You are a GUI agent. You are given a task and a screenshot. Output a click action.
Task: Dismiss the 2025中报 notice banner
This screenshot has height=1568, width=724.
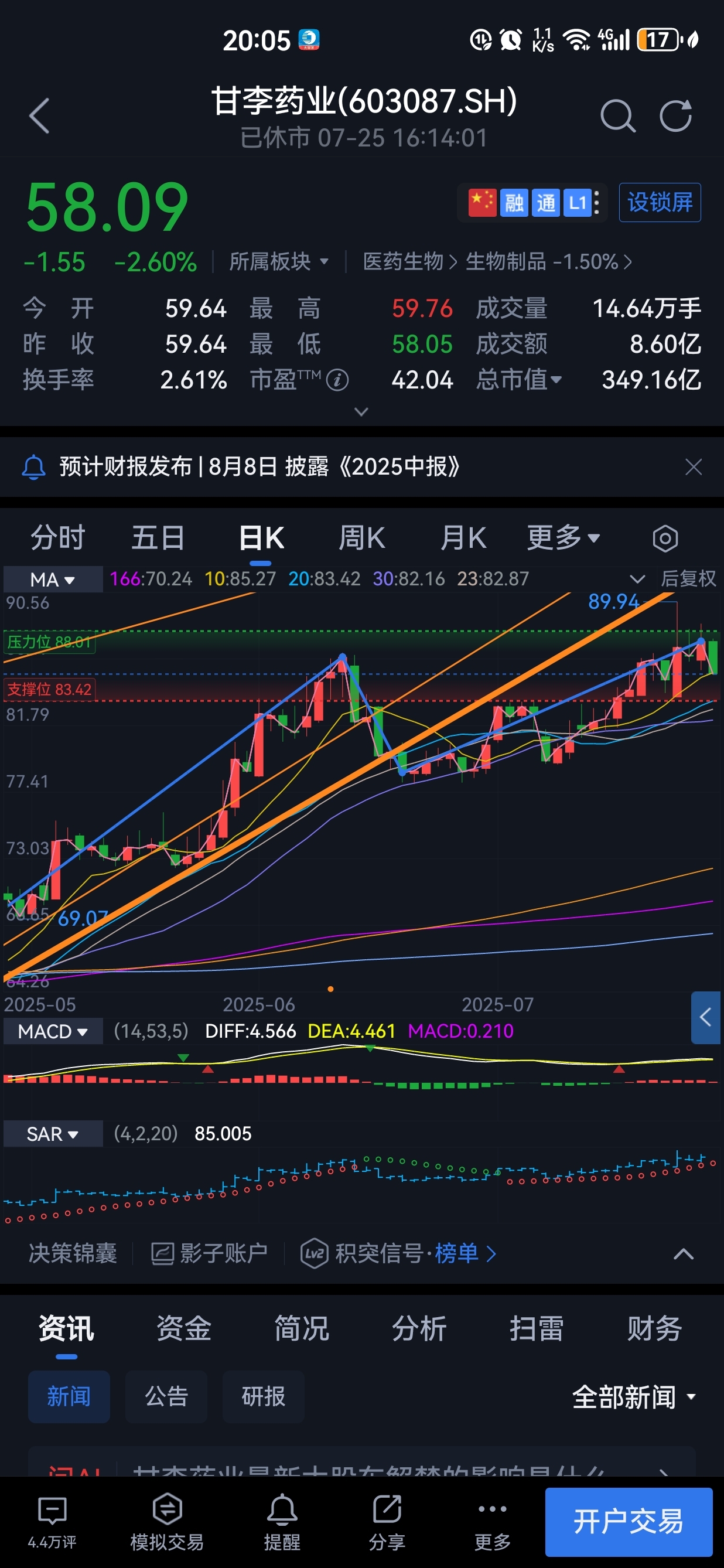(694, 467)
